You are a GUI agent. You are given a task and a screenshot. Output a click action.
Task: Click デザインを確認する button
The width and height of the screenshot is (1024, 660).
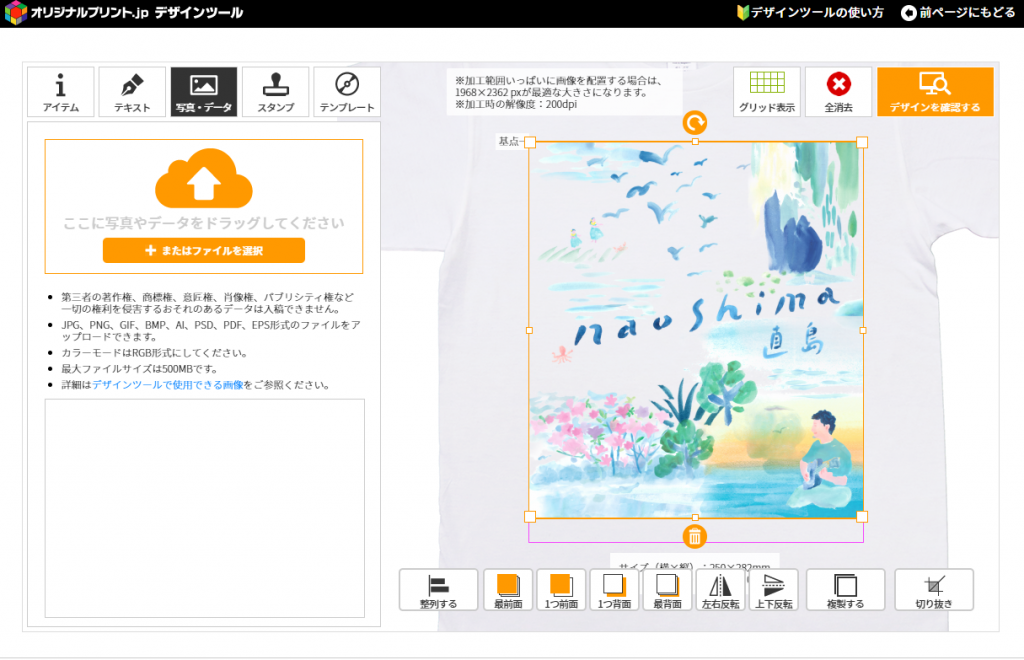click(935, 91)
